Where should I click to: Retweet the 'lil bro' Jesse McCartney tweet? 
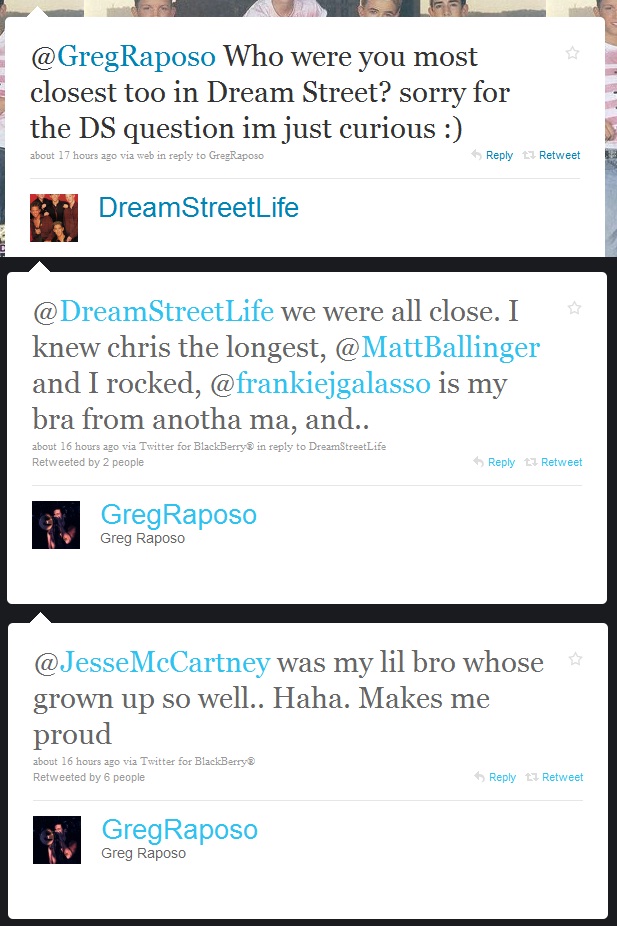(554, 777)
